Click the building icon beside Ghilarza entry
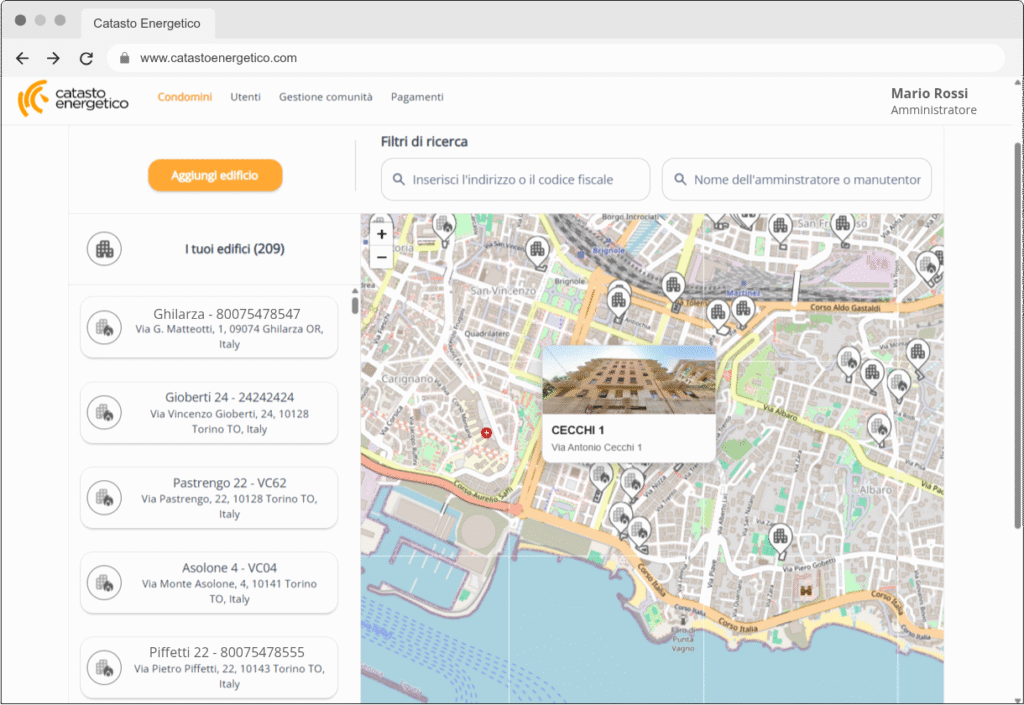Screen dimensions: 1024x705 (103, 327)
